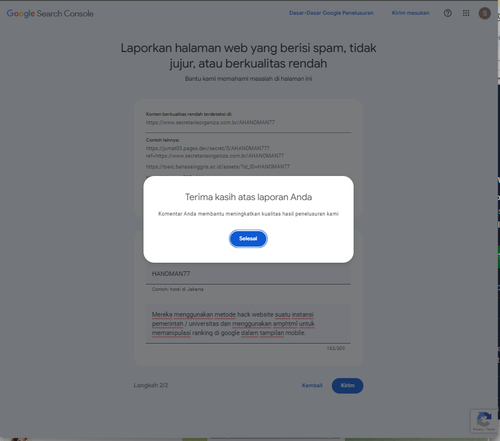
Task: Click the toeic.bahasainggris.ac.id example URL
Action: click(x=218, y=167)
